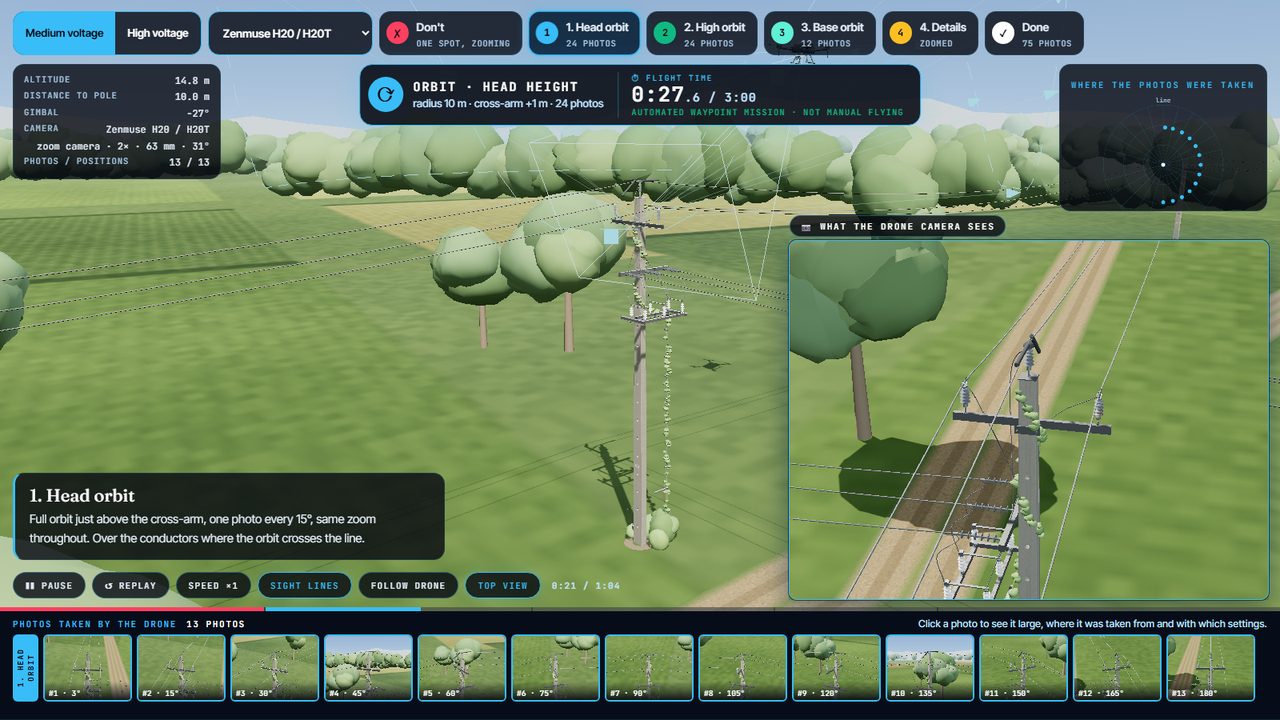Click the white checkmark Done icon
Screen dimensions: 1280x720
[x=1002, y=33]
